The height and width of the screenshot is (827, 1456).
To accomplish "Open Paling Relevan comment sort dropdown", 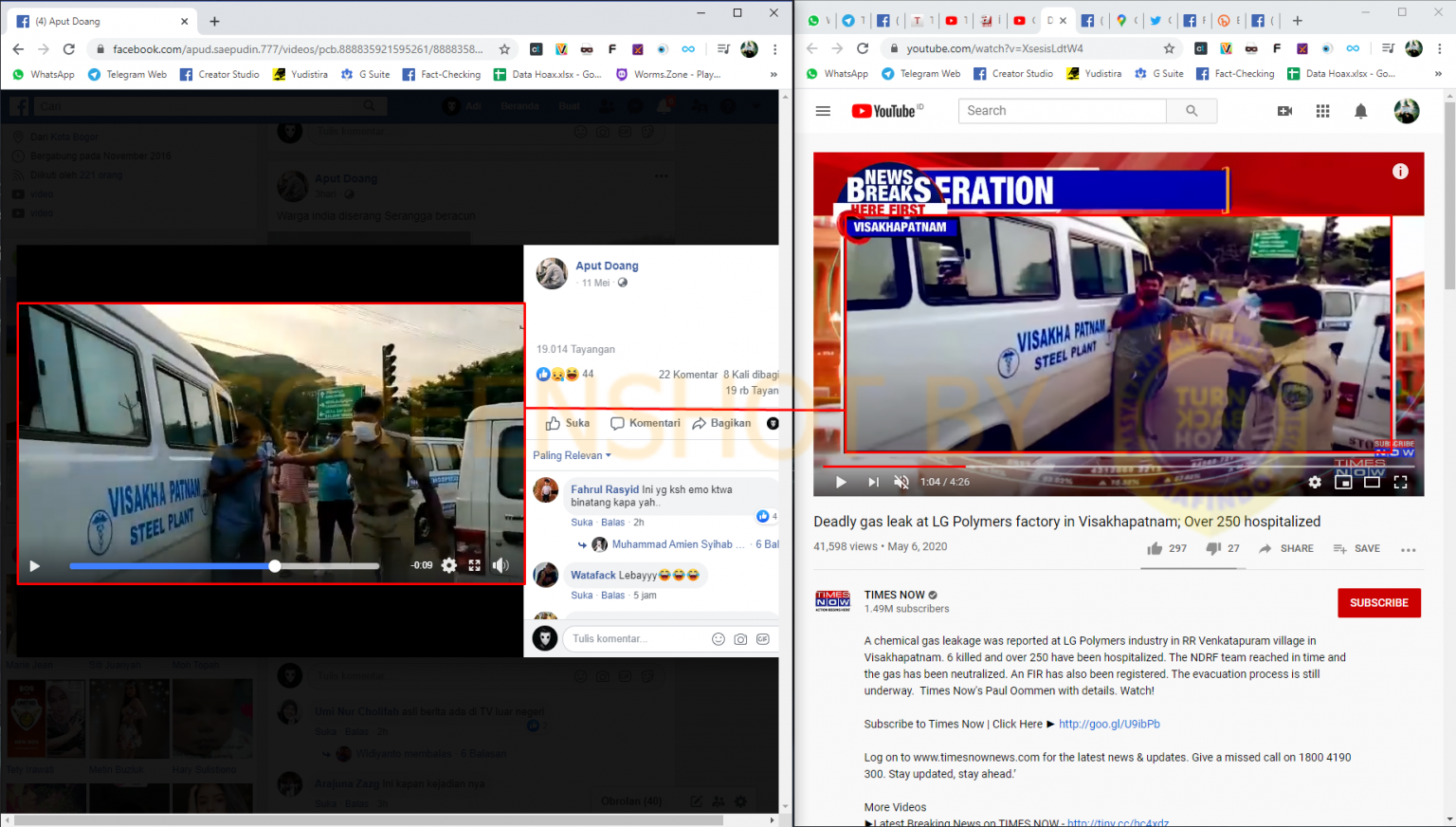I will 572,455.
